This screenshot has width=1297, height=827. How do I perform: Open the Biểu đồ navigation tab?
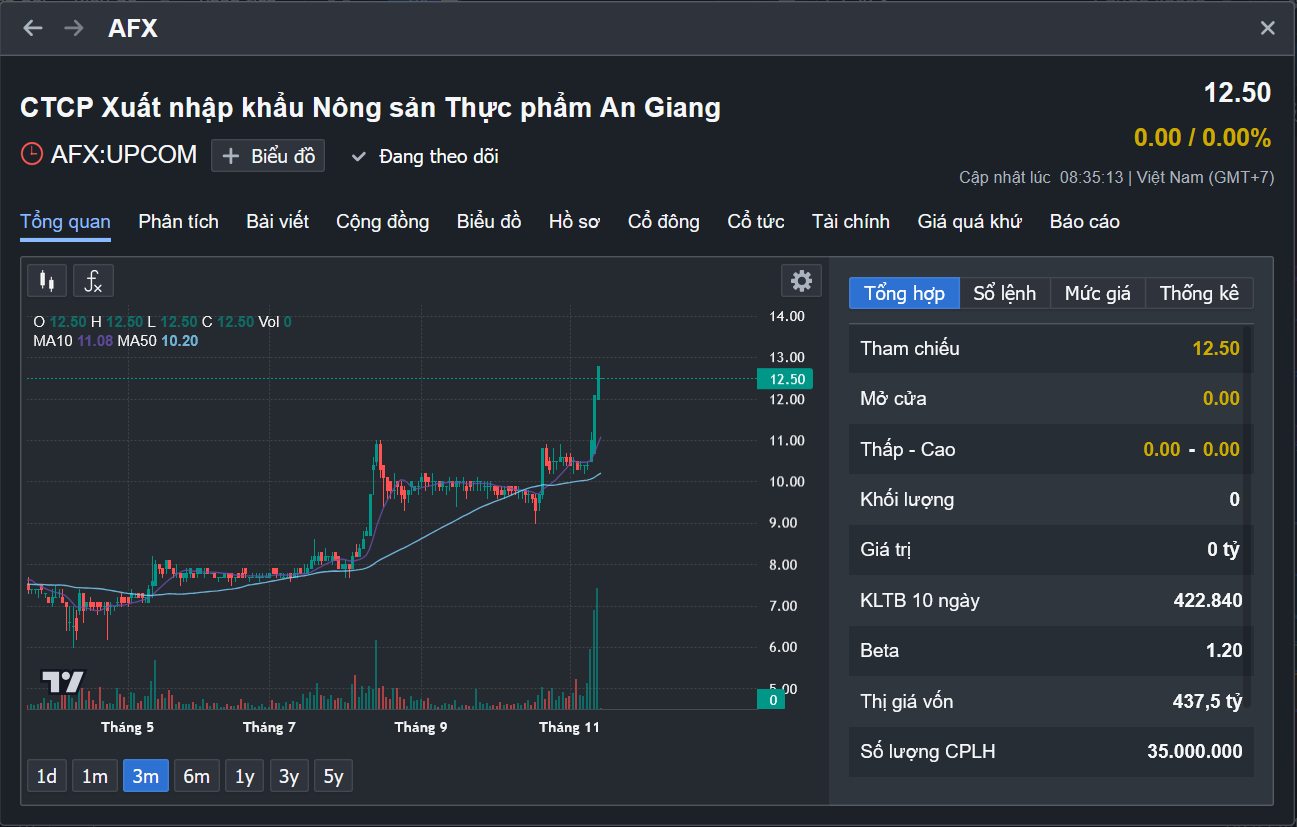[x=489, y=222]
